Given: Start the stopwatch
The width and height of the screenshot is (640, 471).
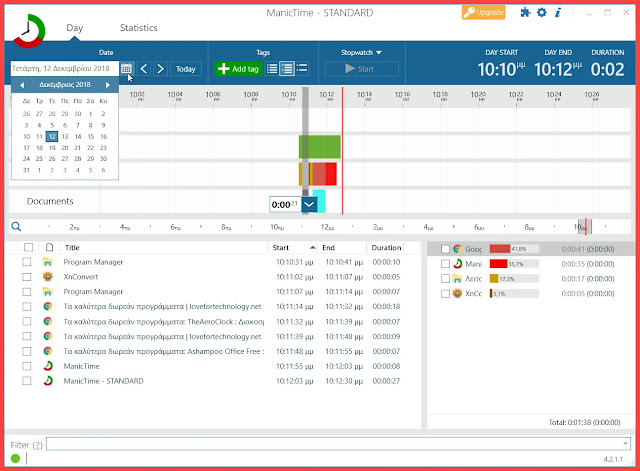Looking at the screenshot, I should click(x=362, y=69).
